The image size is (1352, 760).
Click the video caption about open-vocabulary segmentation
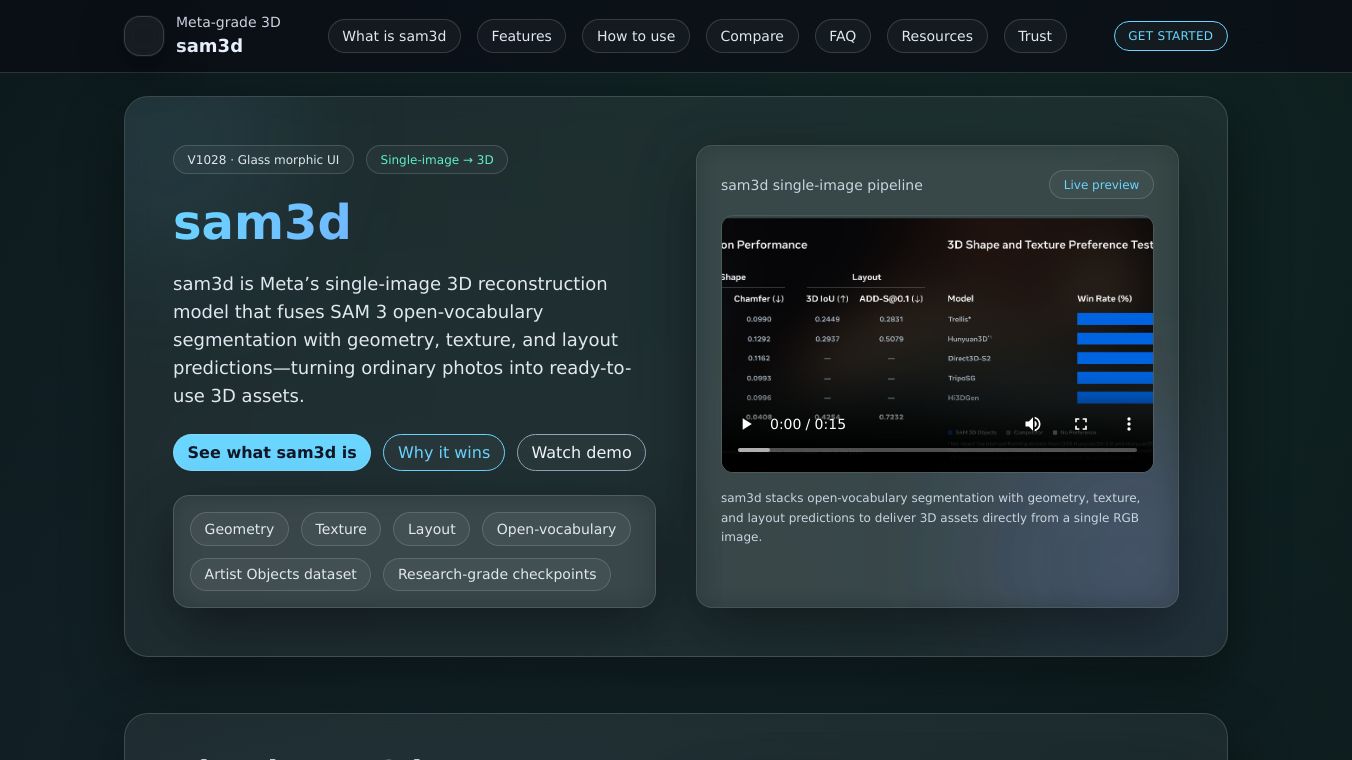931,517
